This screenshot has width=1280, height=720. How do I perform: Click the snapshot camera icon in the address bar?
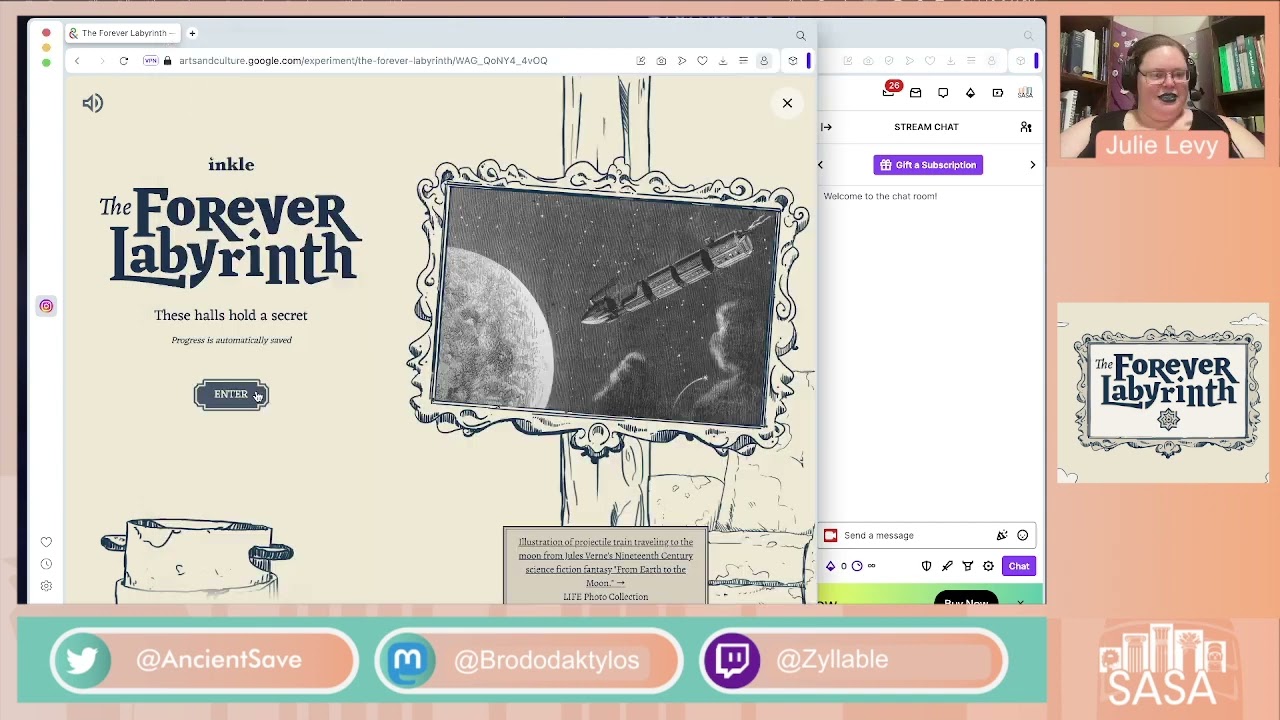tap(661, 61)
